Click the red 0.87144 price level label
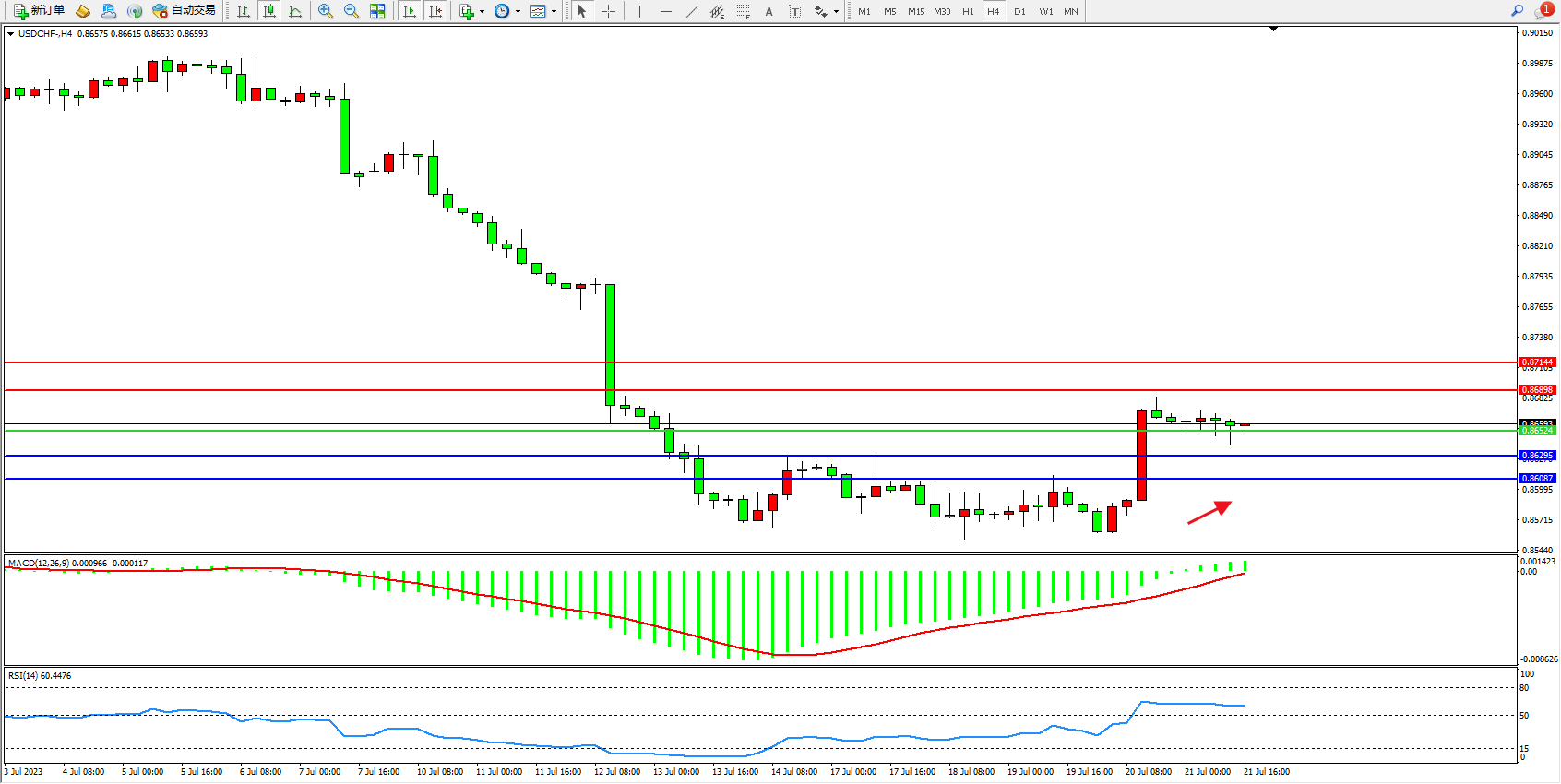 tap(1537, 362)
